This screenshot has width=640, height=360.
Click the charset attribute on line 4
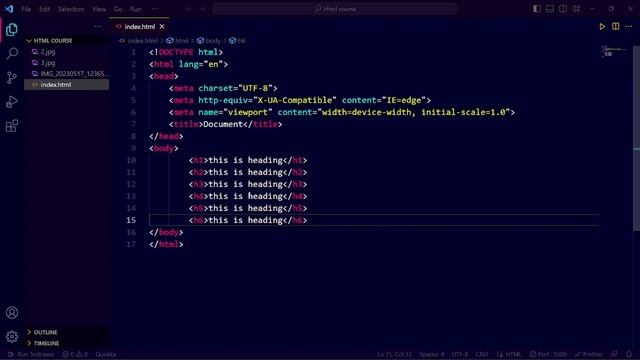click(215, 88)
